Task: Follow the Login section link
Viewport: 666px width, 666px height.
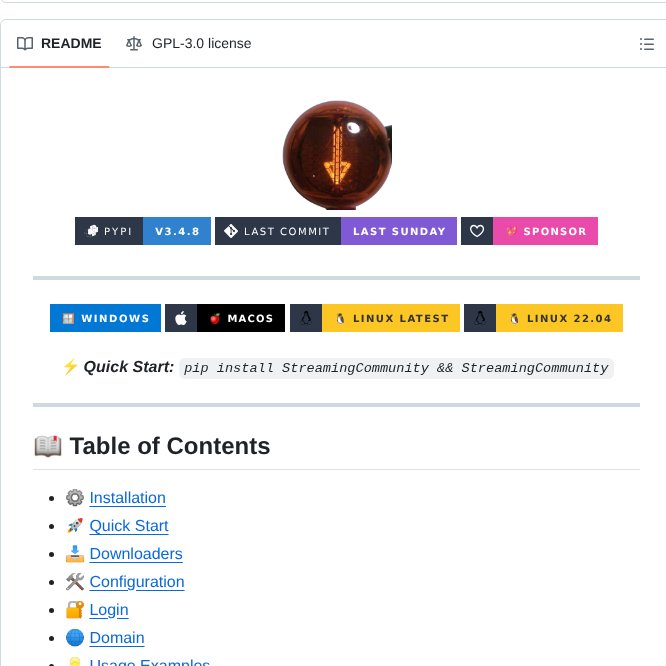Action: pos(109,610)
